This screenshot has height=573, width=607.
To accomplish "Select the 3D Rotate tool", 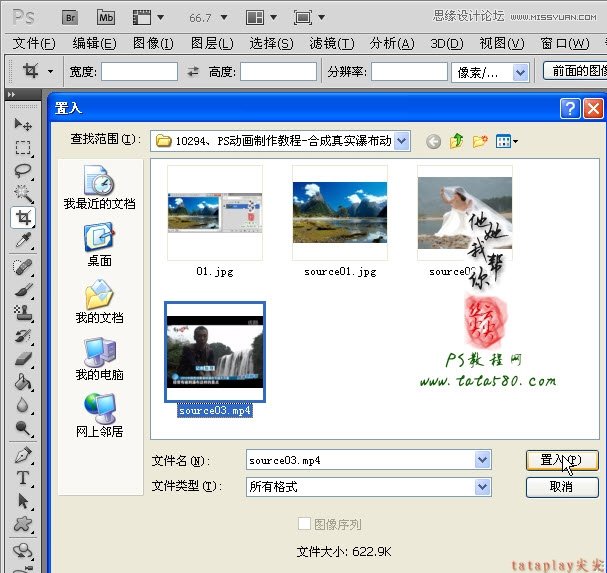I will [23, 550].
